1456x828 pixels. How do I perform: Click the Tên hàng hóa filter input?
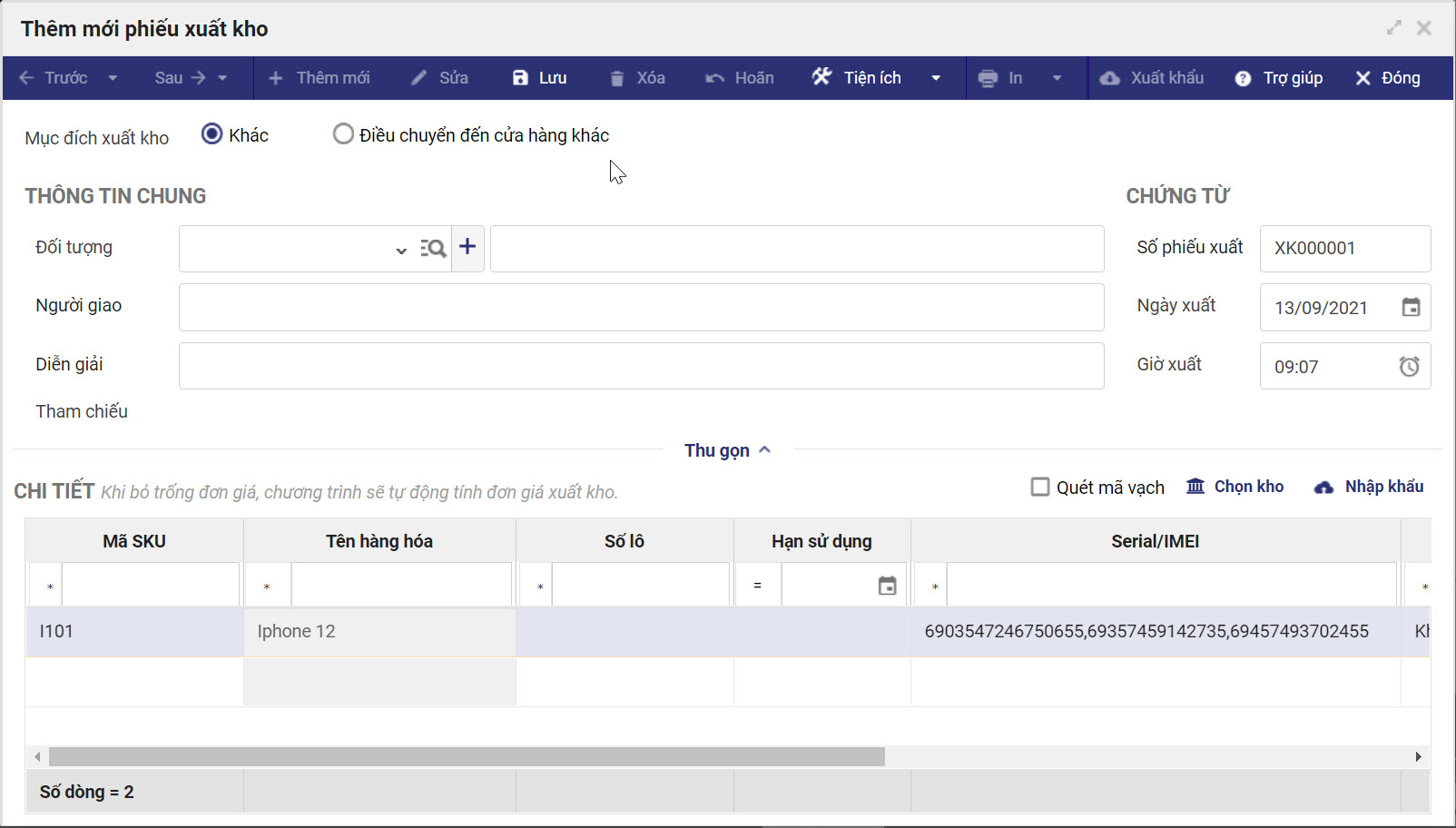click(x=401, y=586)
